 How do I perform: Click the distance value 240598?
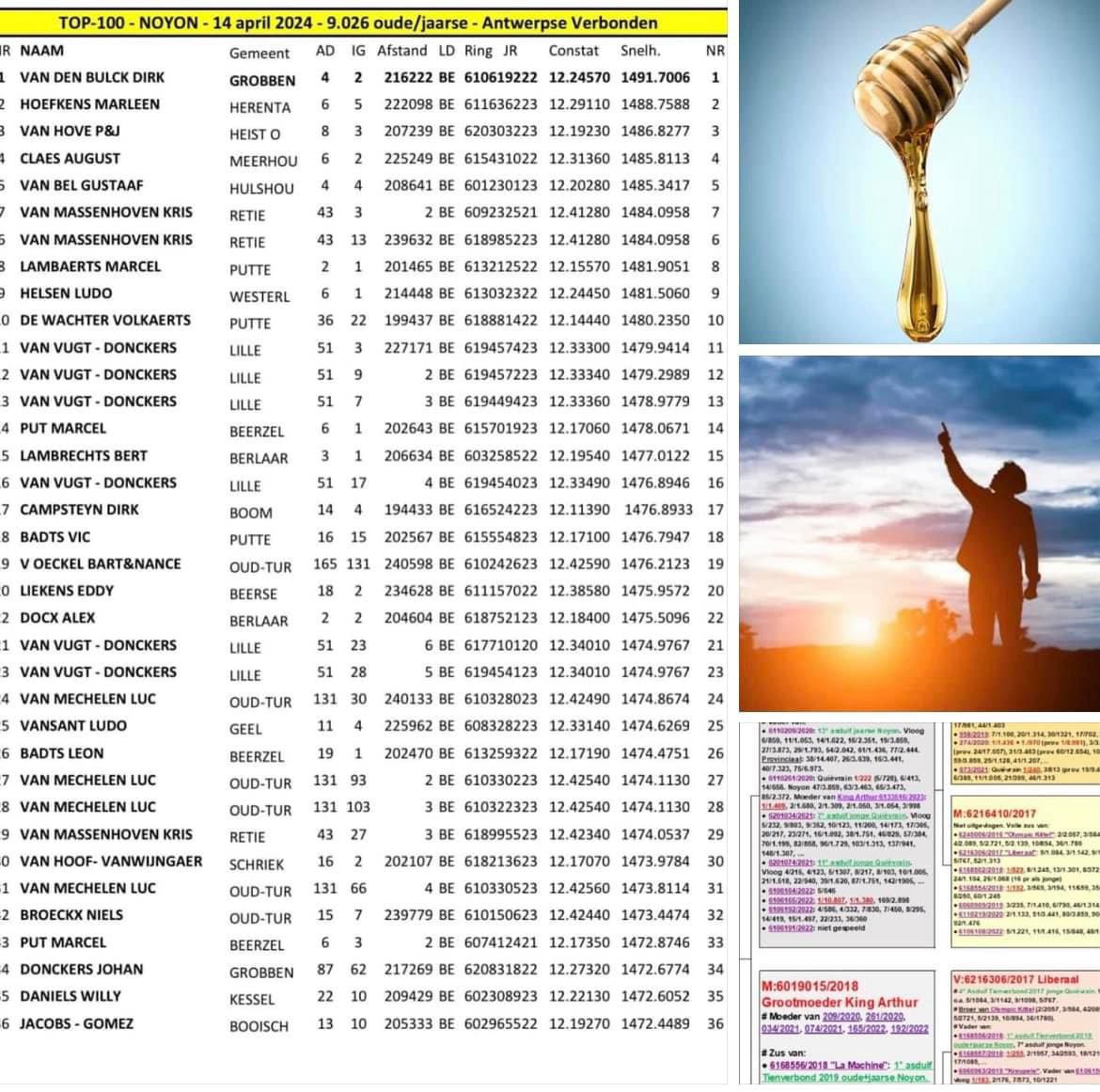click(x=408, y=563)
